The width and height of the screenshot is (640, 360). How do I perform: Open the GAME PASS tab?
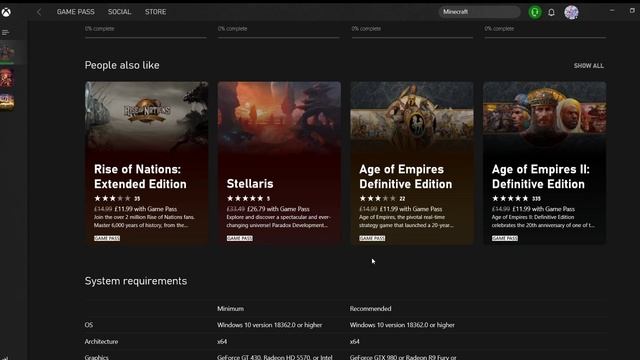76,12
